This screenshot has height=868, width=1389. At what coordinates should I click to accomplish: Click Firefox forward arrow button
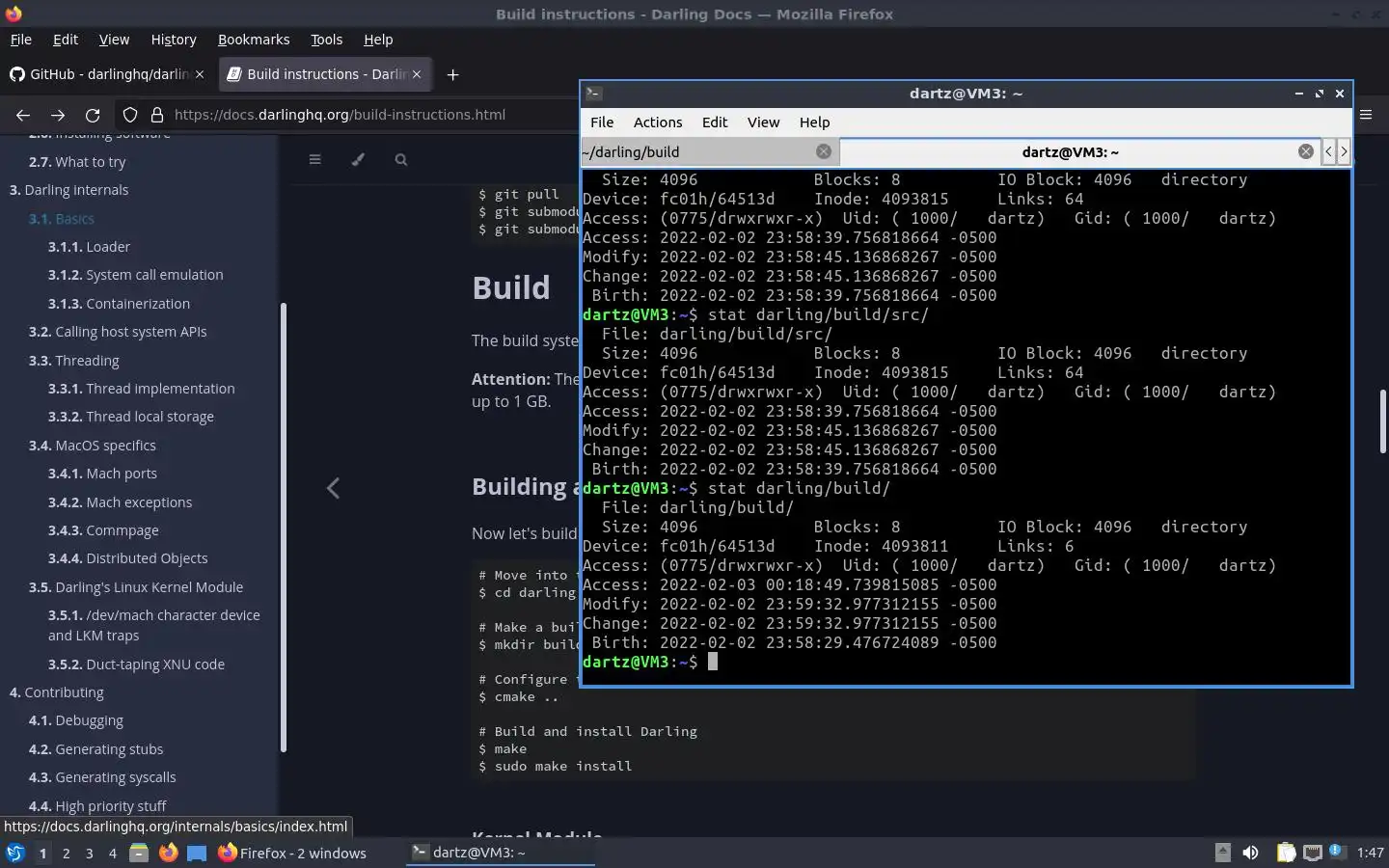pos(58,115)
